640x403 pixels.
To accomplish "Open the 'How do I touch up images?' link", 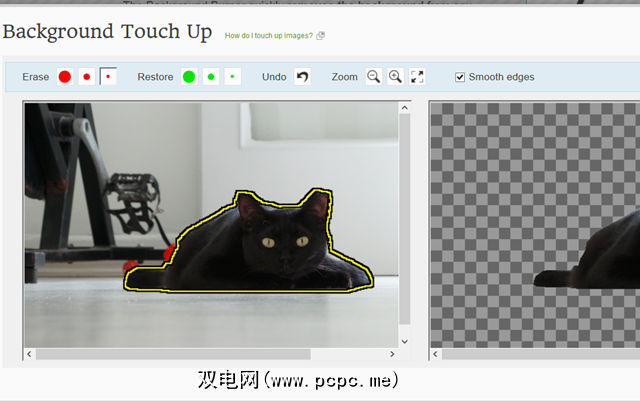I will pyautogui.click(x=269, y=36).
